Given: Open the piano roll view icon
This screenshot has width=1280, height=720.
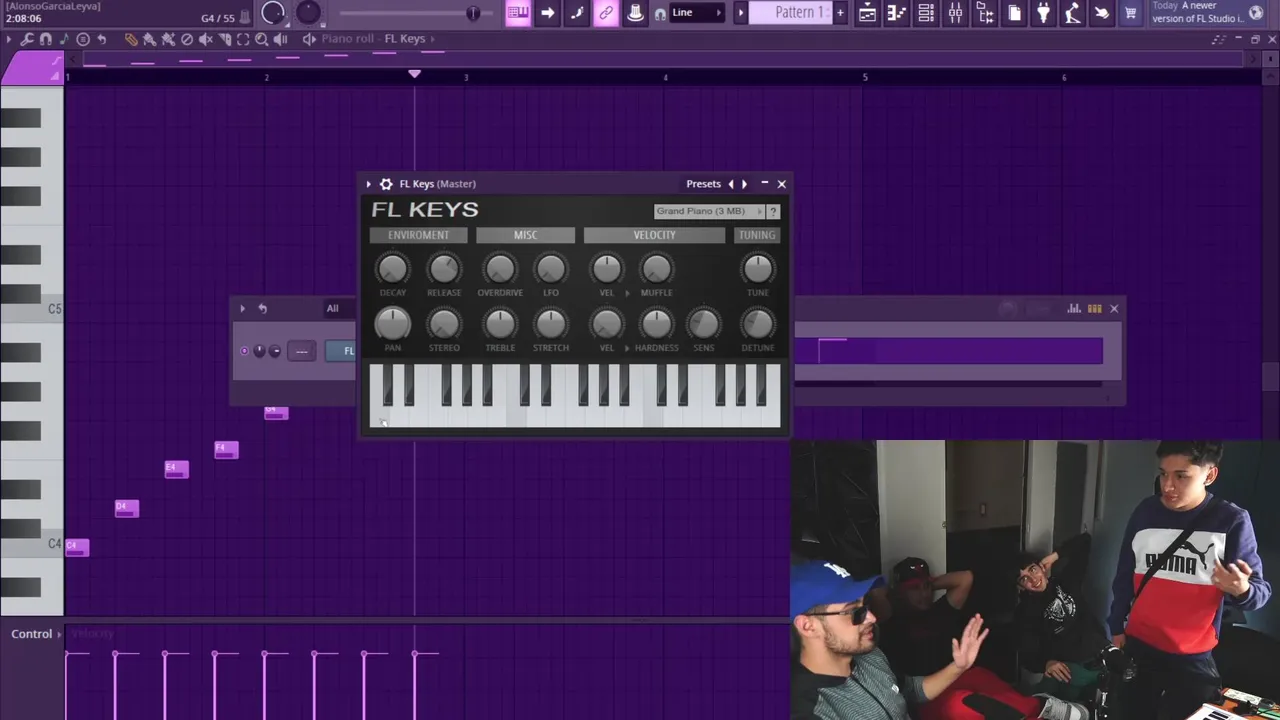Looking at the screenshot, I should pyautogui.click(x=897, y=13).
